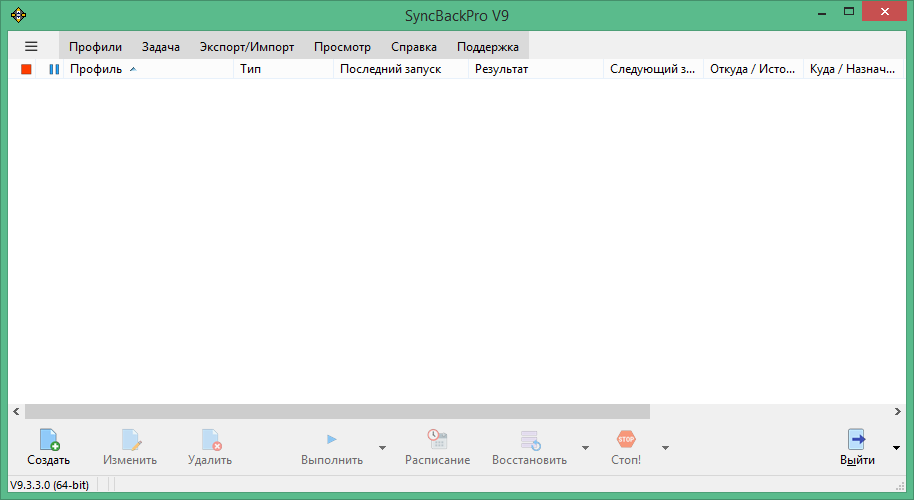
Task: Sort by the Тип column header
Action: coord(283,69)
